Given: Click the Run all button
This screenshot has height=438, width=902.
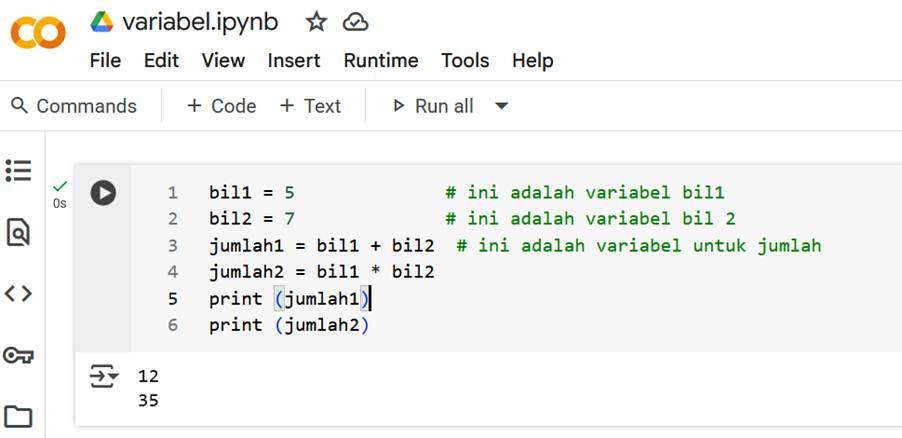Looking at the screenshot, I should pyautogui.click(x=433, y=106).
